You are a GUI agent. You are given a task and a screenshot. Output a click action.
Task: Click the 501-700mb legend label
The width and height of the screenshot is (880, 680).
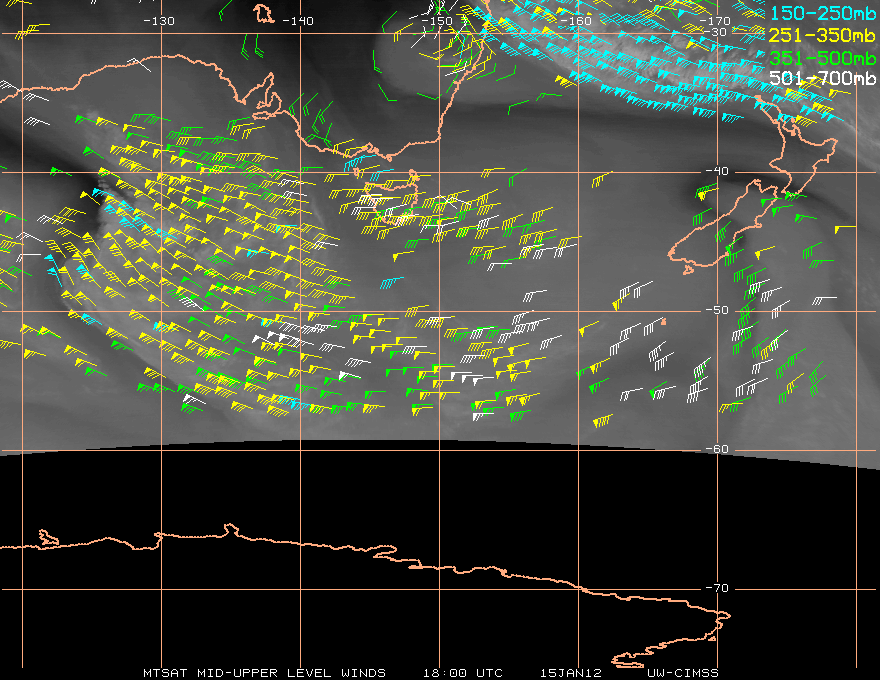[x=822, y=78]
